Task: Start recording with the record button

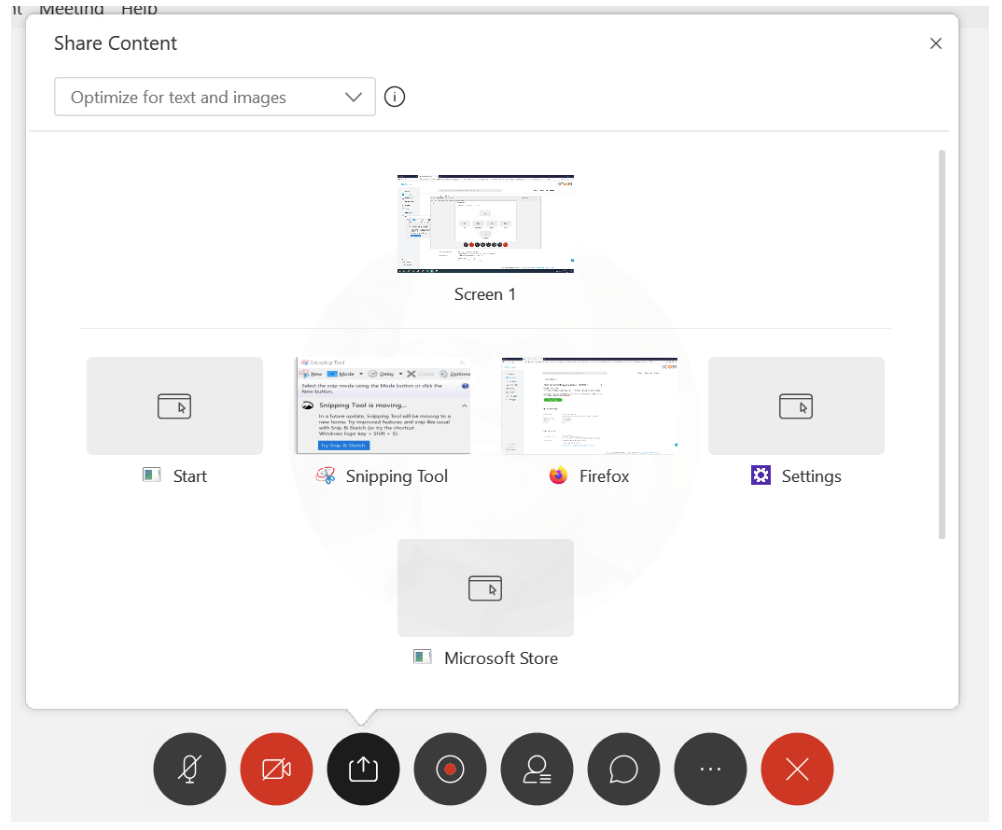Action: click(x=450, y=769)
